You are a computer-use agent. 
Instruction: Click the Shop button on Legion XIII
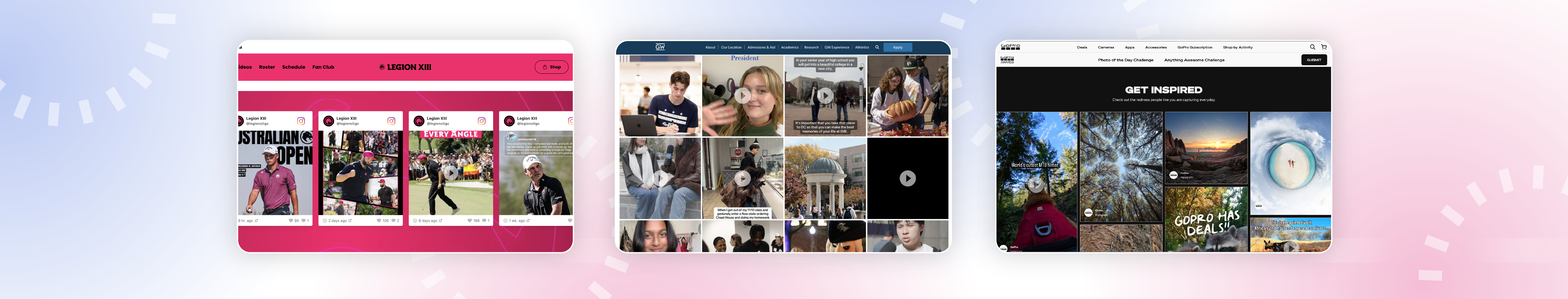click(552, 67)
